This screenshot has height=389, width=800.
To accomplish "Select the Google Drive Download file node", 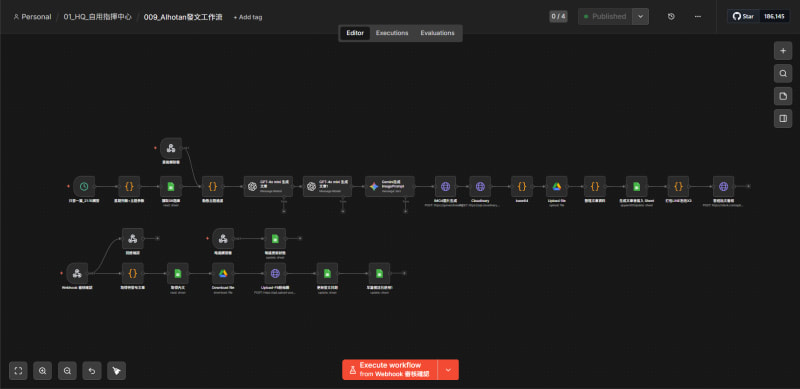I will [x=223, y=274].
